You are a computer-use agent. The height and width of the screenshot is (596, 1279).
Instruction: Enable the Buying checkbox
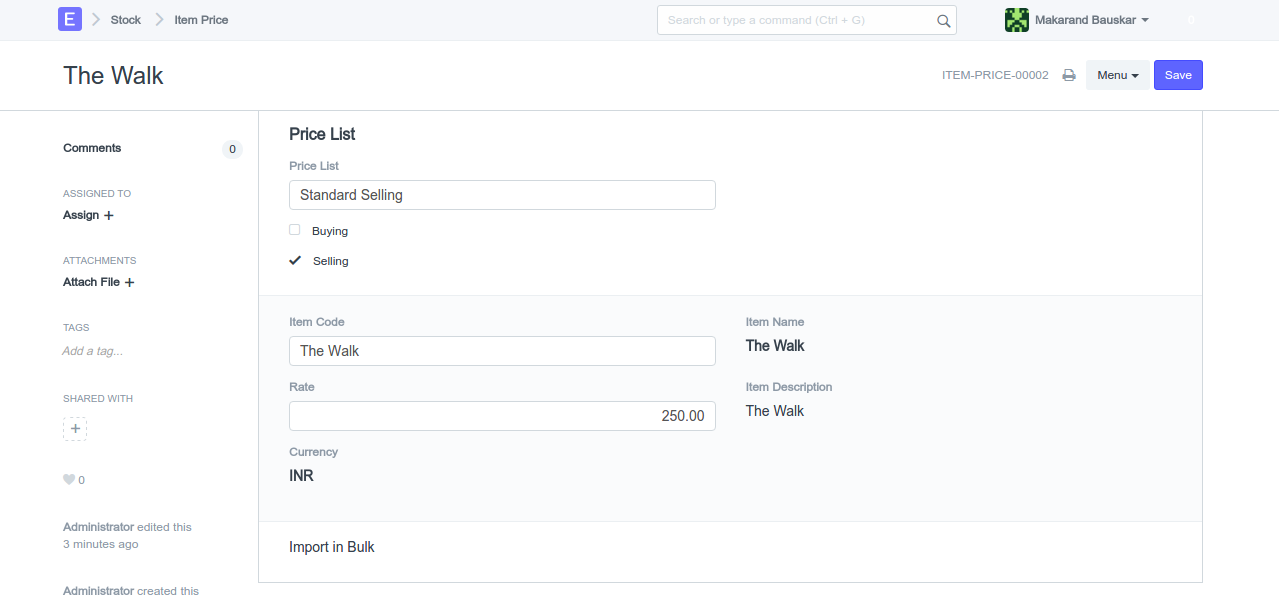point(295,230)
